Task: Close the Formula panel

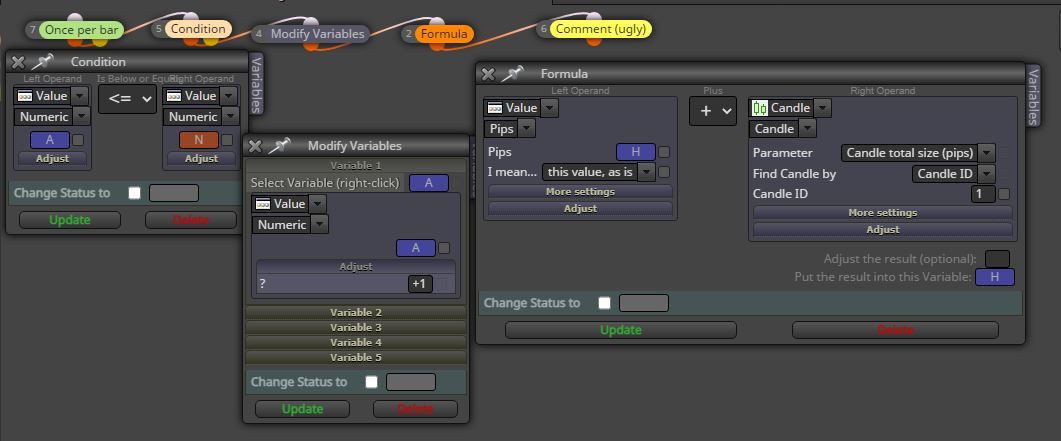Action: coord(488,74)
